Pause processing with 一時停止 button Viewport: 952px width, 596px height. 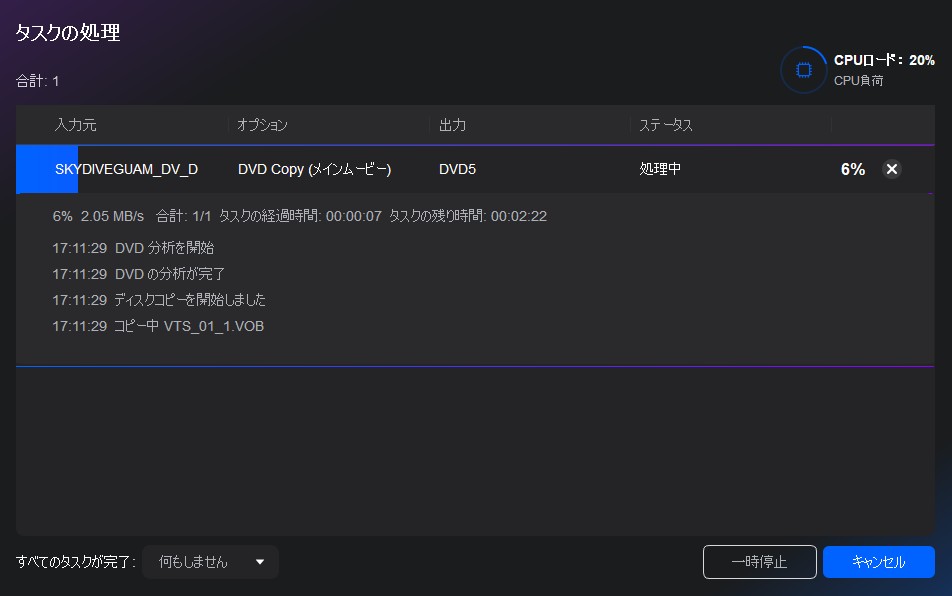760,562
